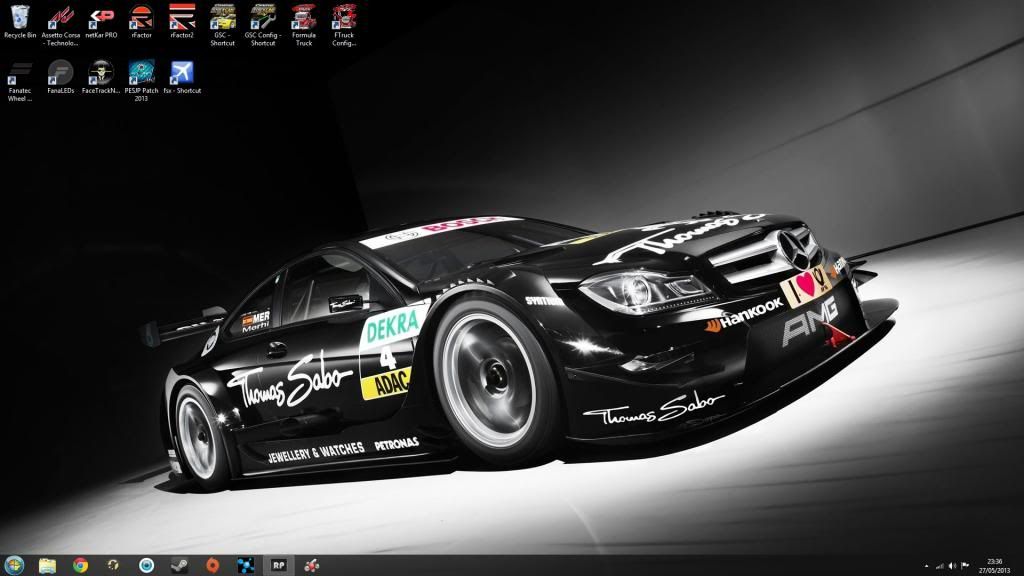Viewport: 1024px width, 576px height.
Task: Open network signal status in tray
Action: click(x=940, y=566)
